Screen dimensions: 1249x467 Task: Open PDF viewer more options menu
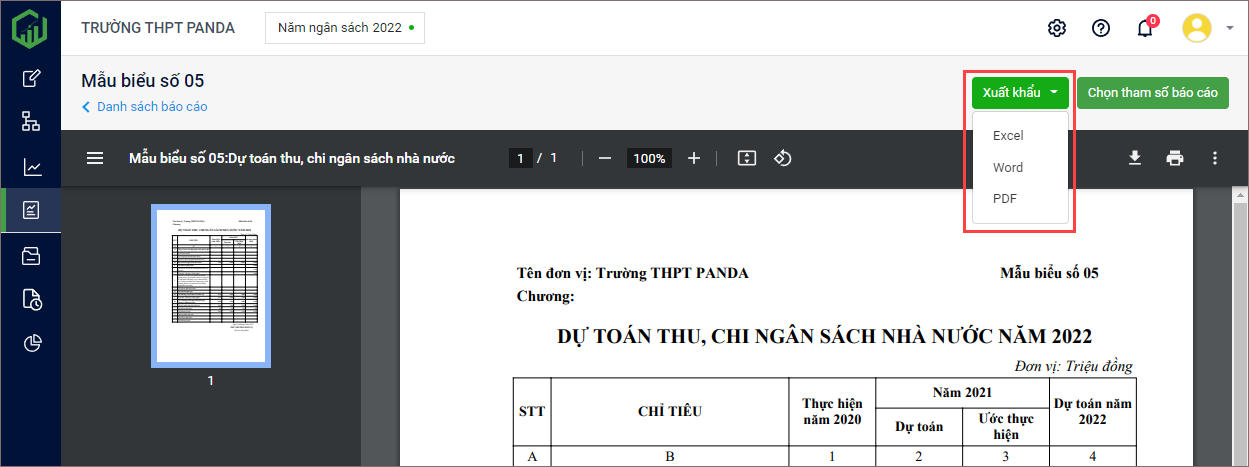(x=1215, y=158)
